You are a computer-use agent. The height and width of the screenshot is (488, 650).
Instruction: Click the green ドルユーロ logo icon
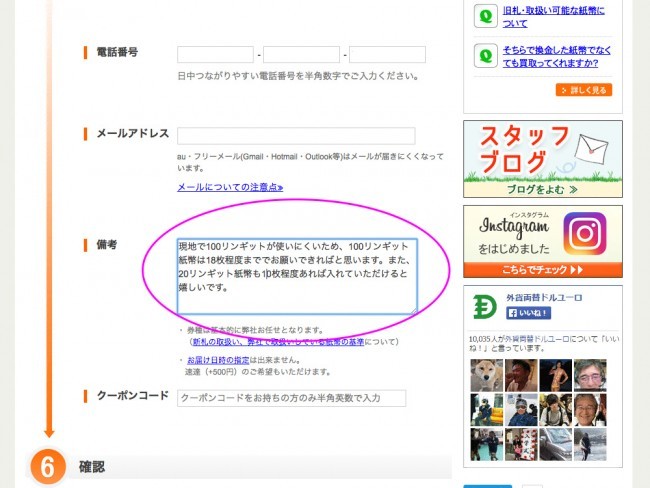tap(485, 307)
